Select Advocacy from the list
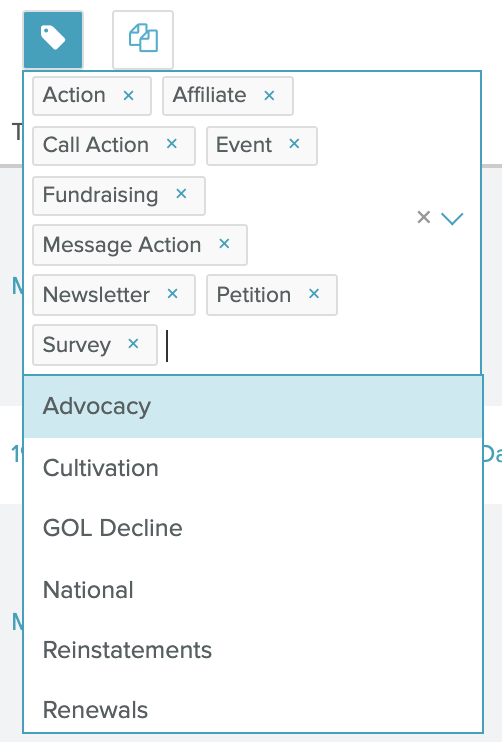The height and width of the screenshot is (754, 502). [x=253, y=407]
